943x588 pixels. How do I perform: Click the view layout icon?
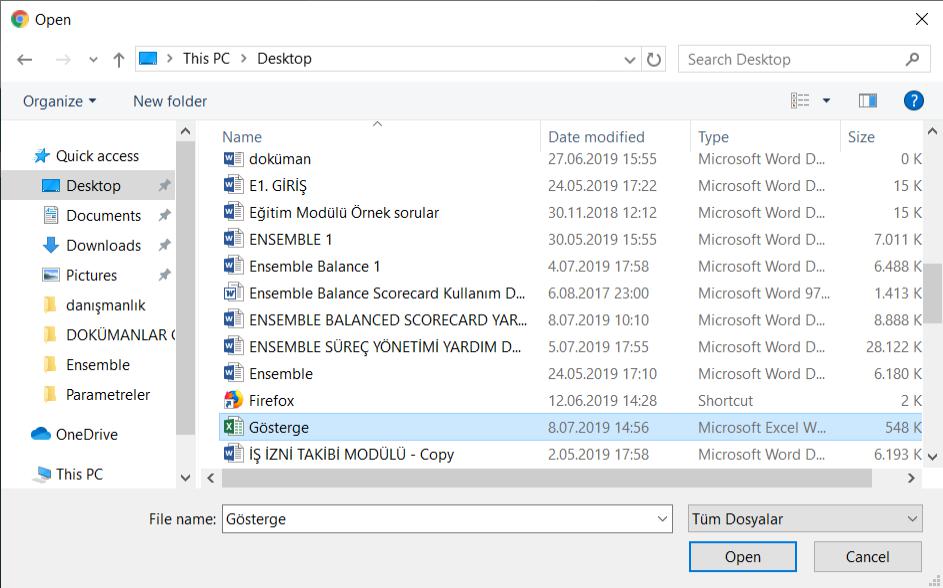point(800,101)
